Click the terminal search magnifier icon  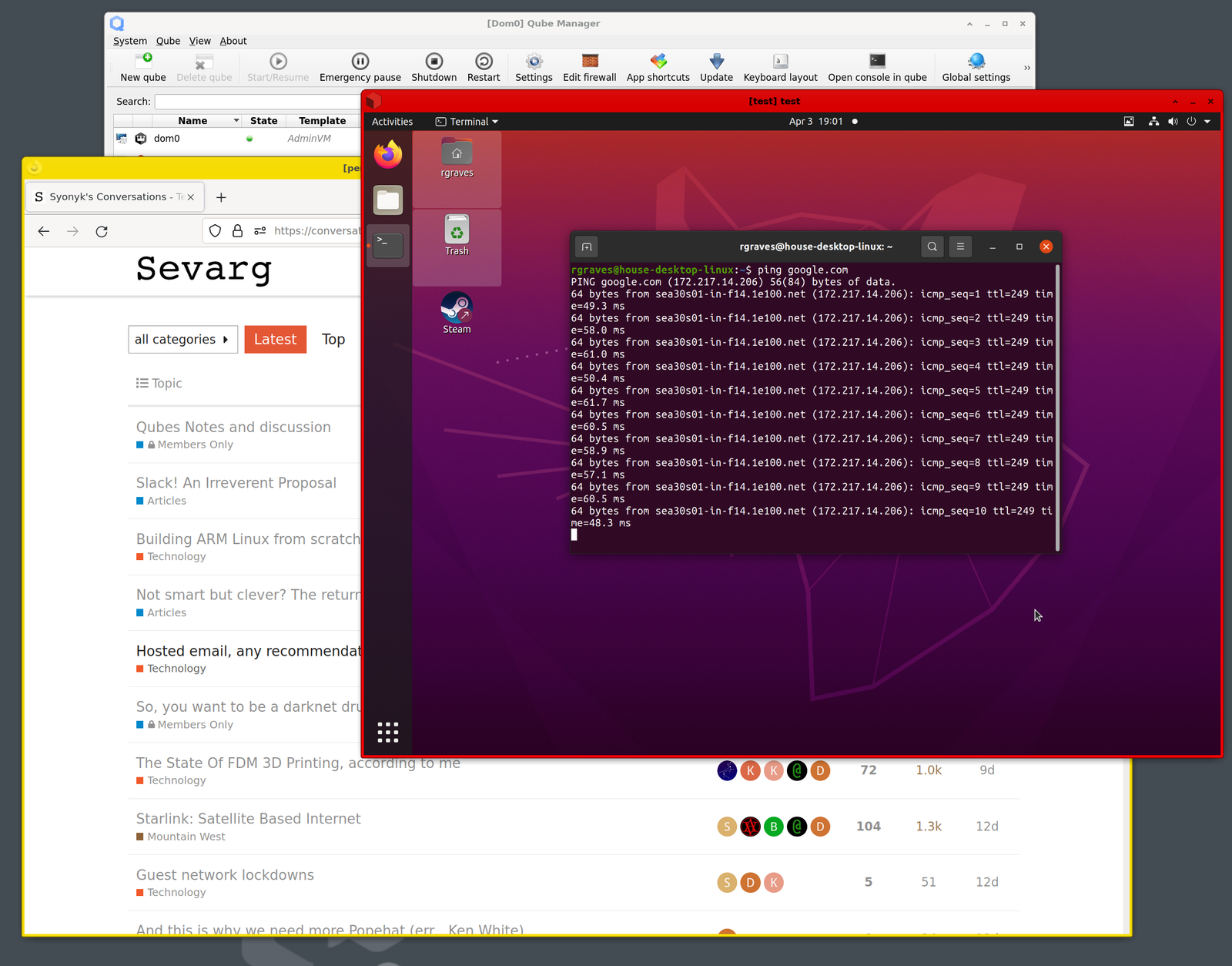[x=932, y=247]
